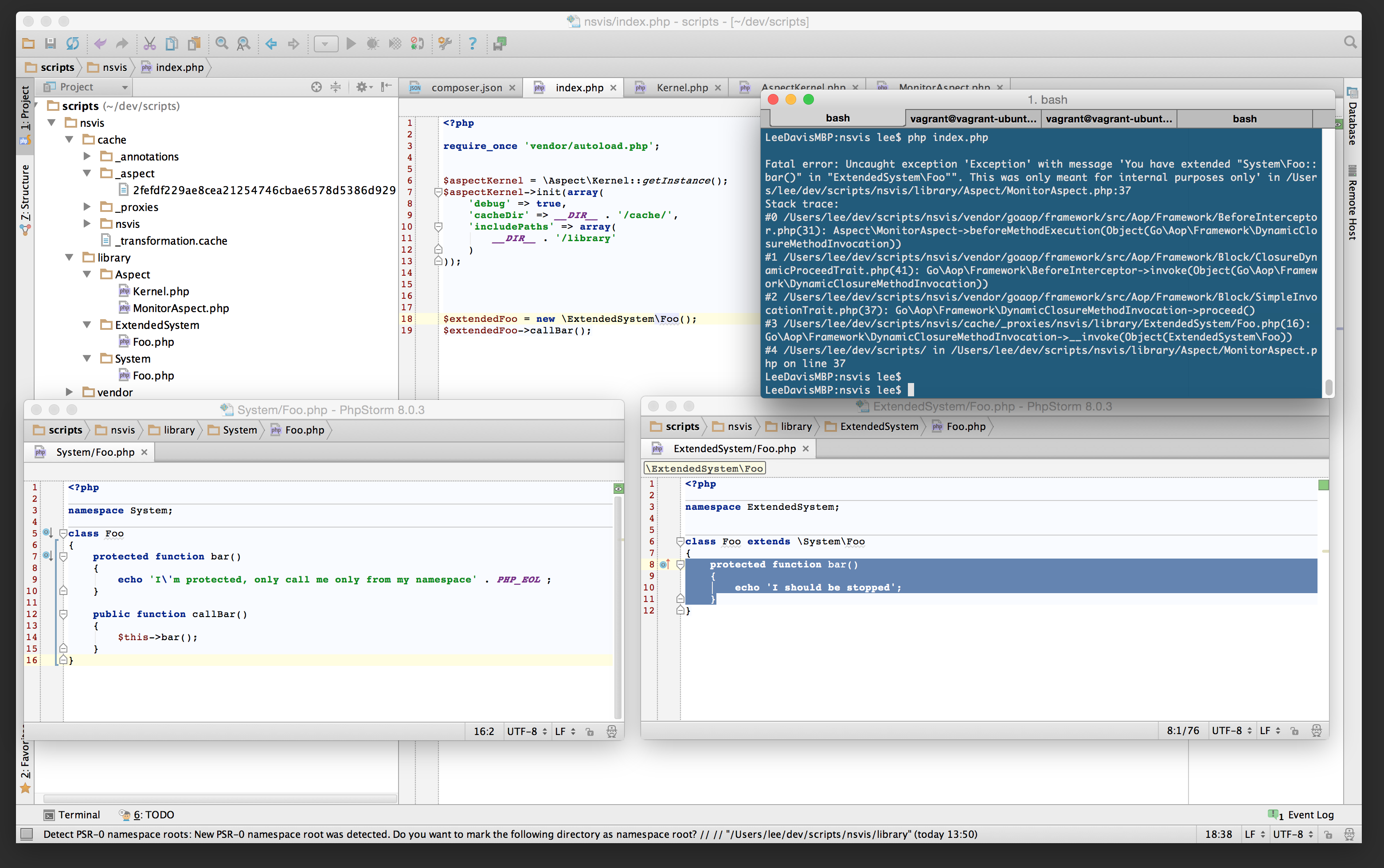
Task: Open Project panel gear settings
Action: pos(364,87)
